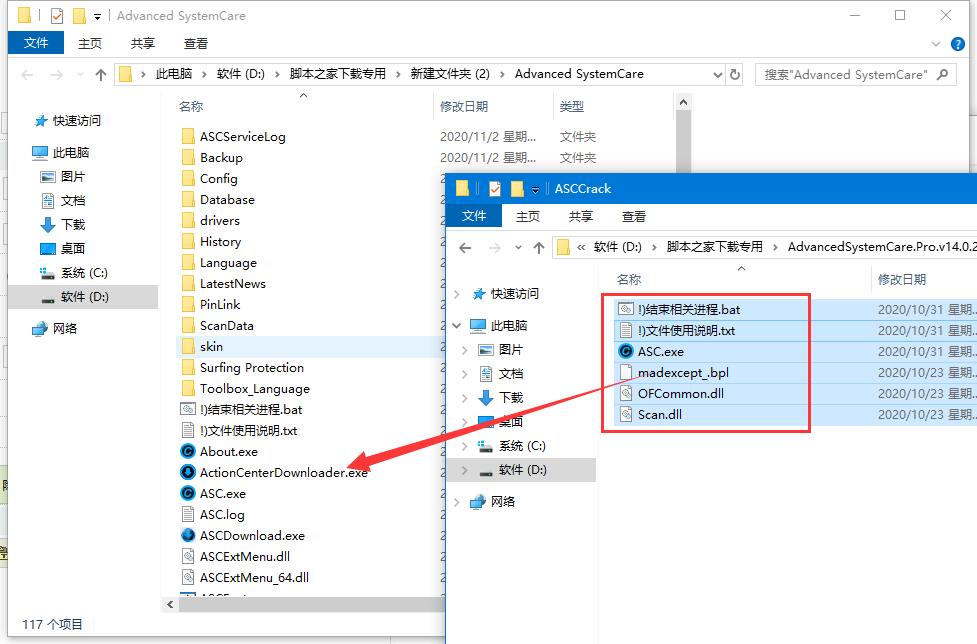Screen dimensions: 977x644
Task: Sort by 名称 column in Advanced SystemCare window
Action: point(191,107)
